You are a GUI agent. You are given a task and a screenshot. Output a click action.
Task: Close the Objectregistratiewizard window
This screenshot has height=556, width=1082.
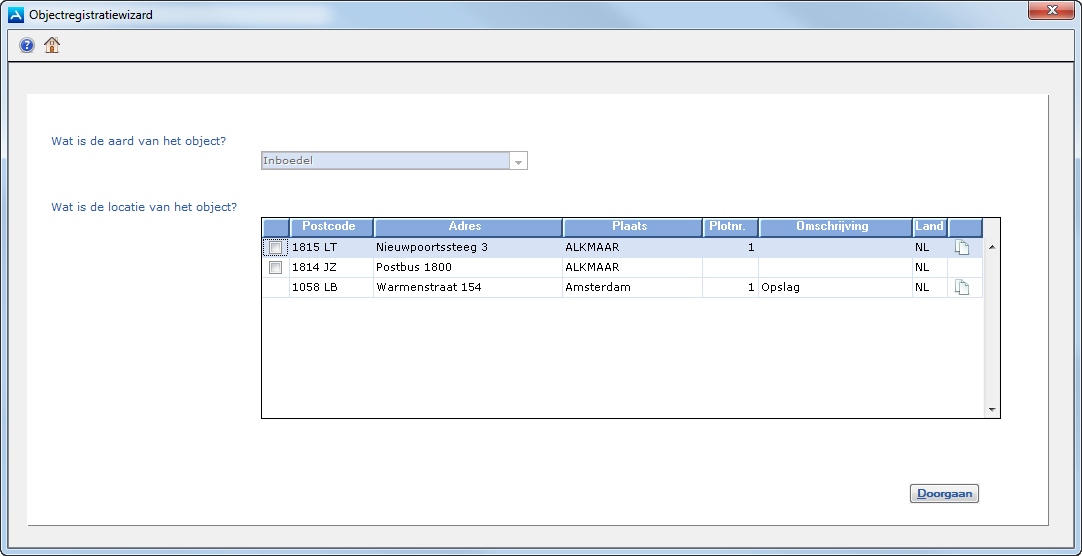tap(1051, 11)
